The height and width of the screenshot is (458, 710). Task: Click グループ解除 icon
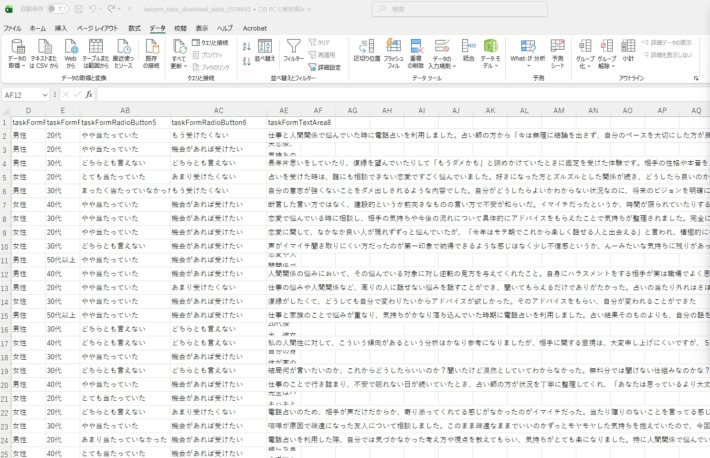pos(607,47)
